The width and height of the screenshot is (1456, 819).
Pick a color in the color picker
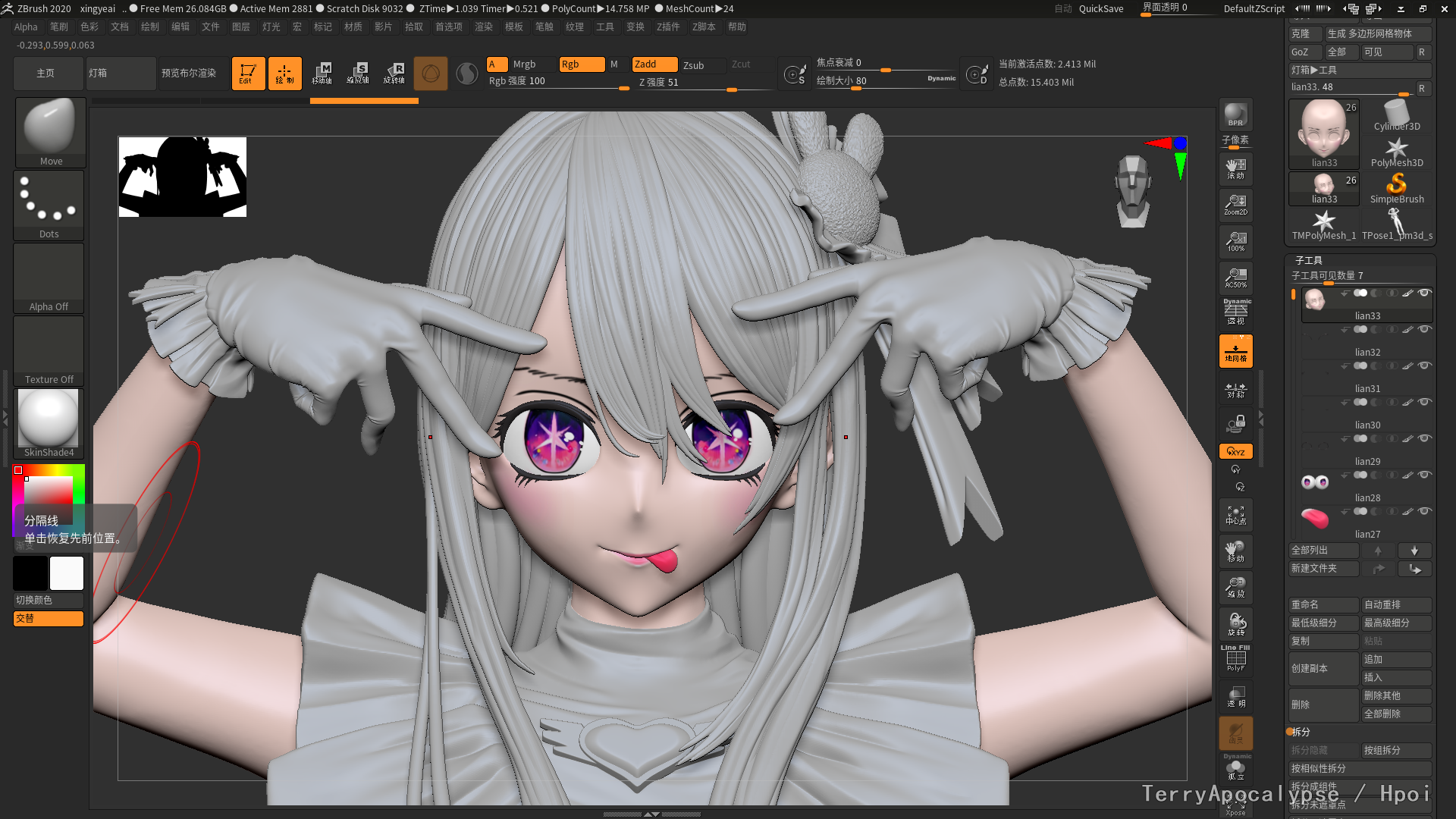coord(49,500)
